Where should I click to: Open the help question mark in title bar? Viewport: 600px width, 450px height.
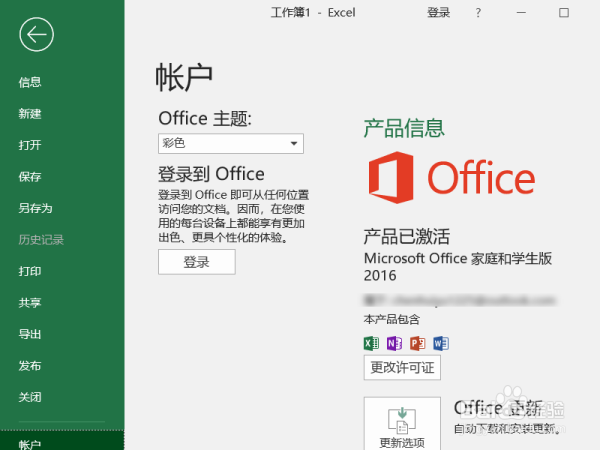coord(478,13)
